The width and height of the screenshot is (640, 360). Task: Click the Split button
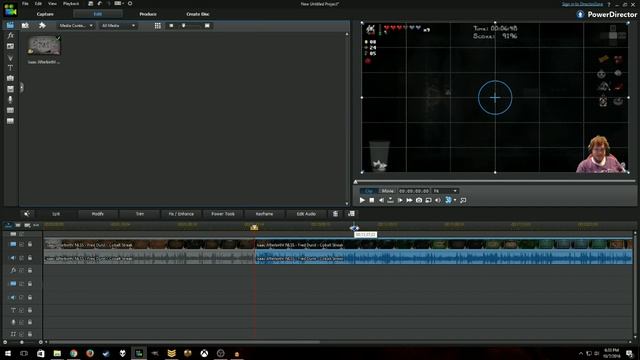[56, 213]
